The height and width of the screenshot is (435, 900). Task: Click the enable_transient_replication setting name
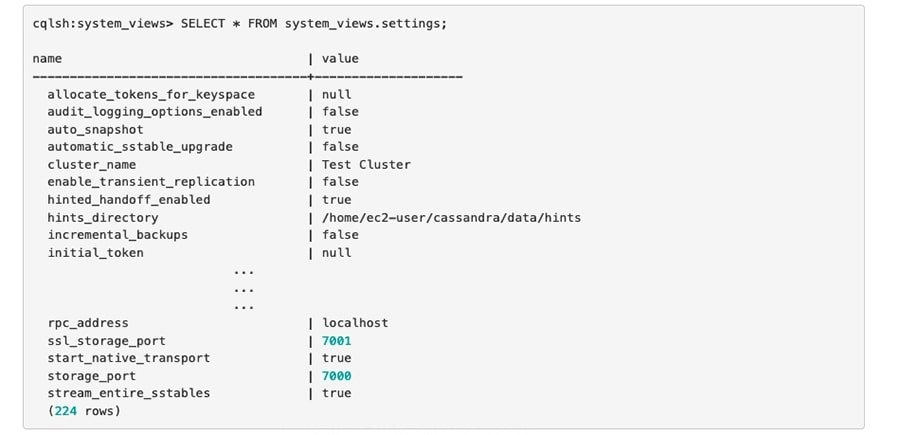[x=151, y=182]
